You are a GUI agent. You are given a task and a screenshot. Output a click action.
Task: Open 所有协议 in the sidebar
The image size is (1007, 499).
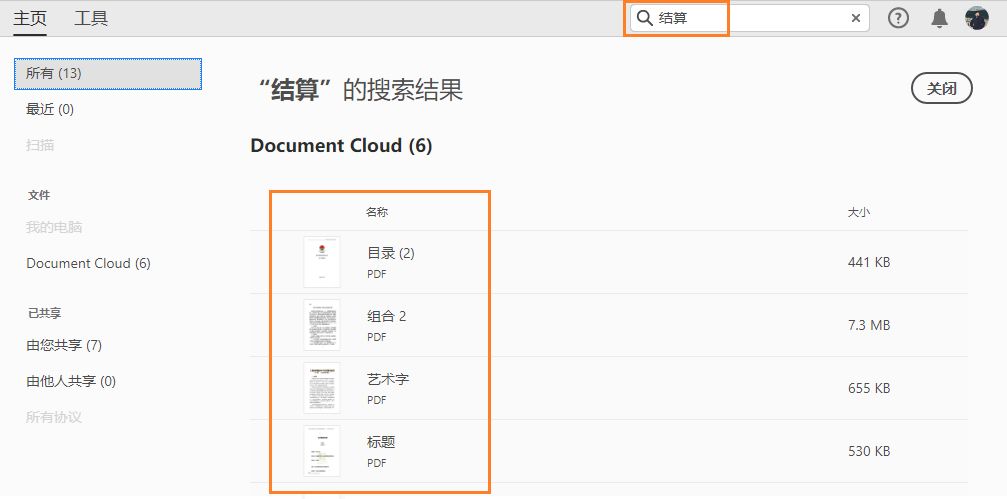tap(54, 417)
